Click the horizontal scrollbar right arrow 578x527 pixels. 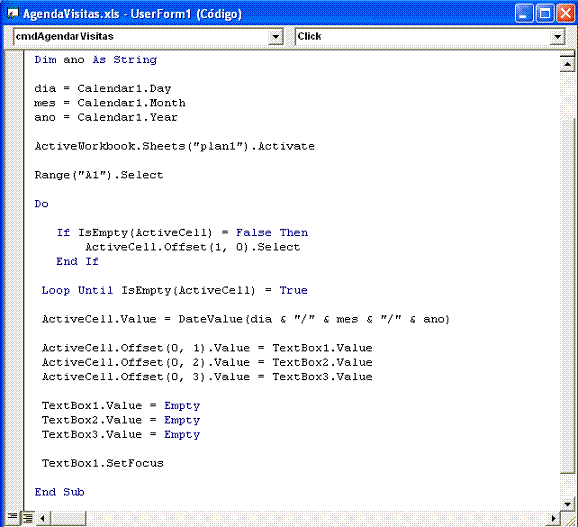pyautogui.click(x=553, y=519)
